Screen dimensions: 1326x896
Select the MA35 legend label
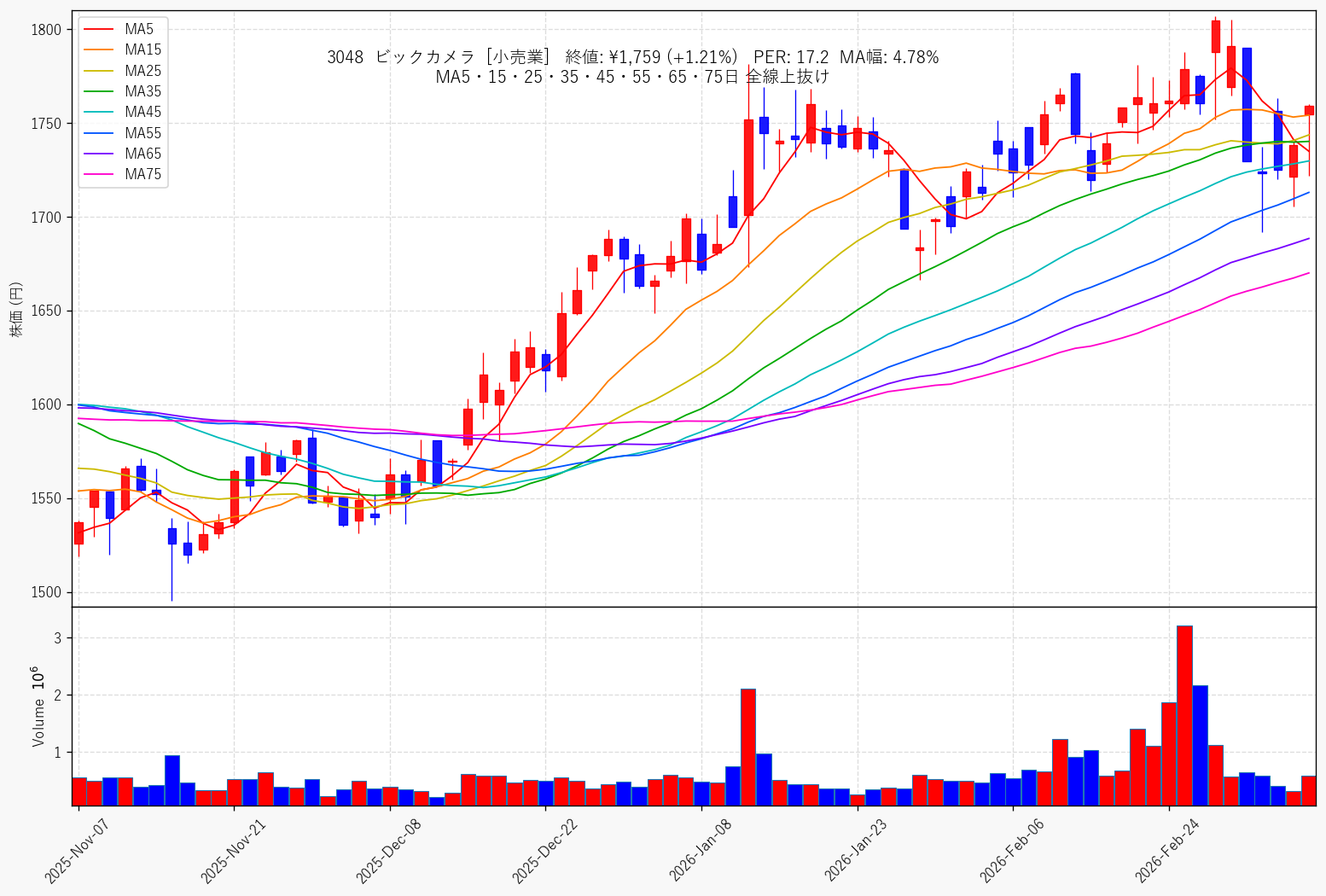(x=142, y=91)
